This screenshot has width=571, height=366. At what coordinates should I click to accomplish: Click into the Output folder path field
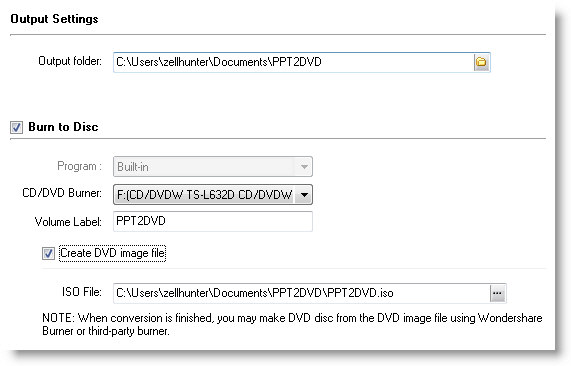click(294, 62)
